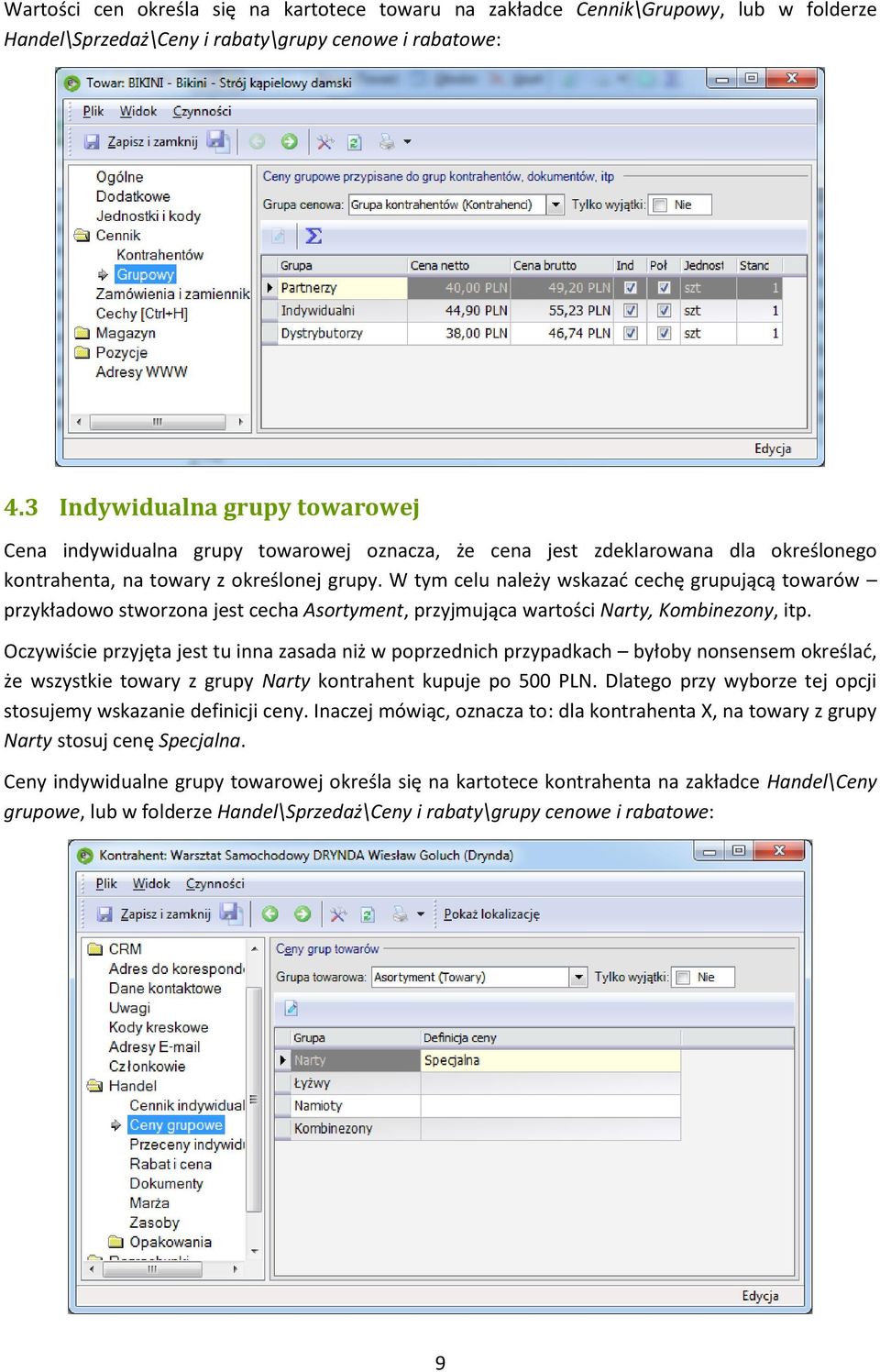This screenshot has width=880, height=1372.
Task: Click the printer icon in Kontrahent toolbar
Action: coord(401,914)
